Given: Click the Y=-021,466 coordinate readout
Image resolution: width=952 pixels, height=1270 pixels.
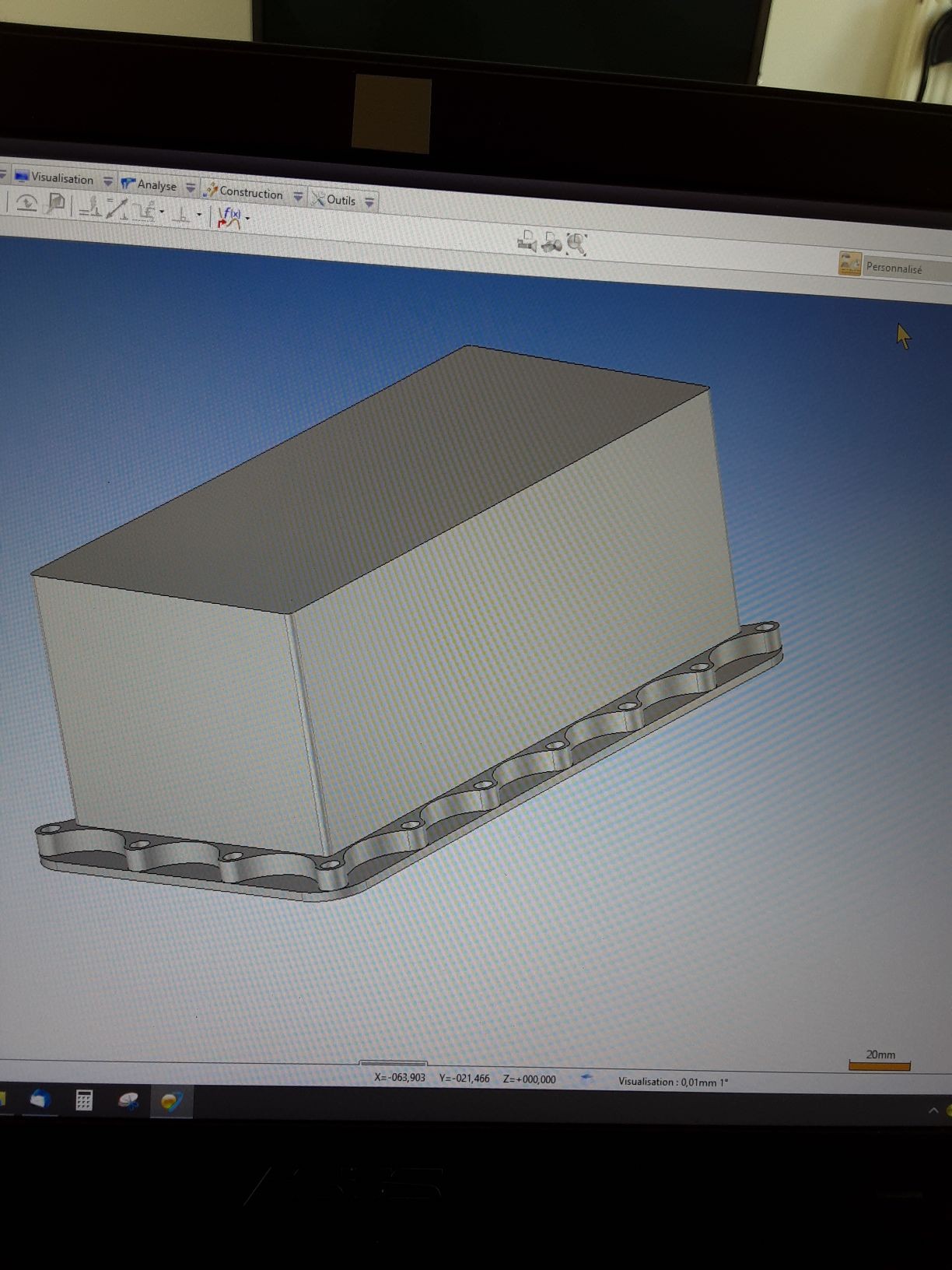Looking at the screenshot, I should 464,1079.
